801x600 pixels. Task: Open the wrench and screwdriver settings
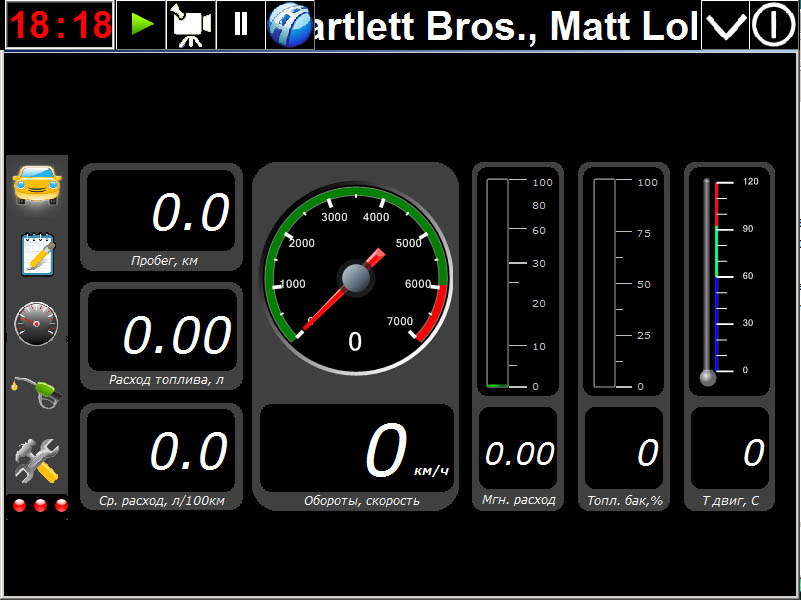[37, 461]
